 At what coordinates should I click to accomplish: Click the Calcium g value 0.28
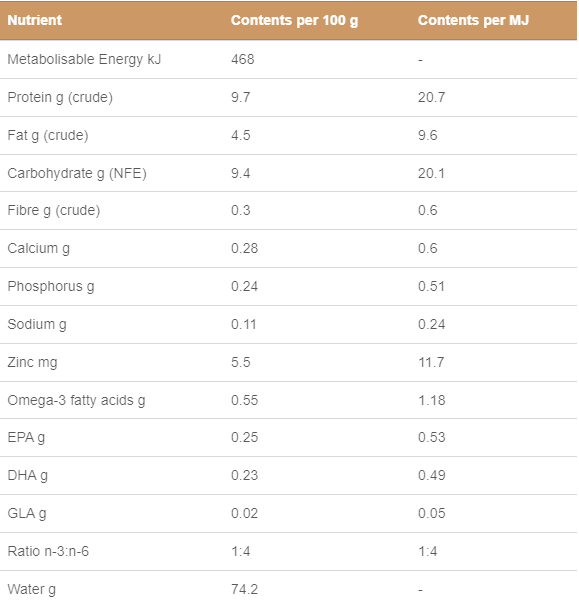tap(245, 248)
